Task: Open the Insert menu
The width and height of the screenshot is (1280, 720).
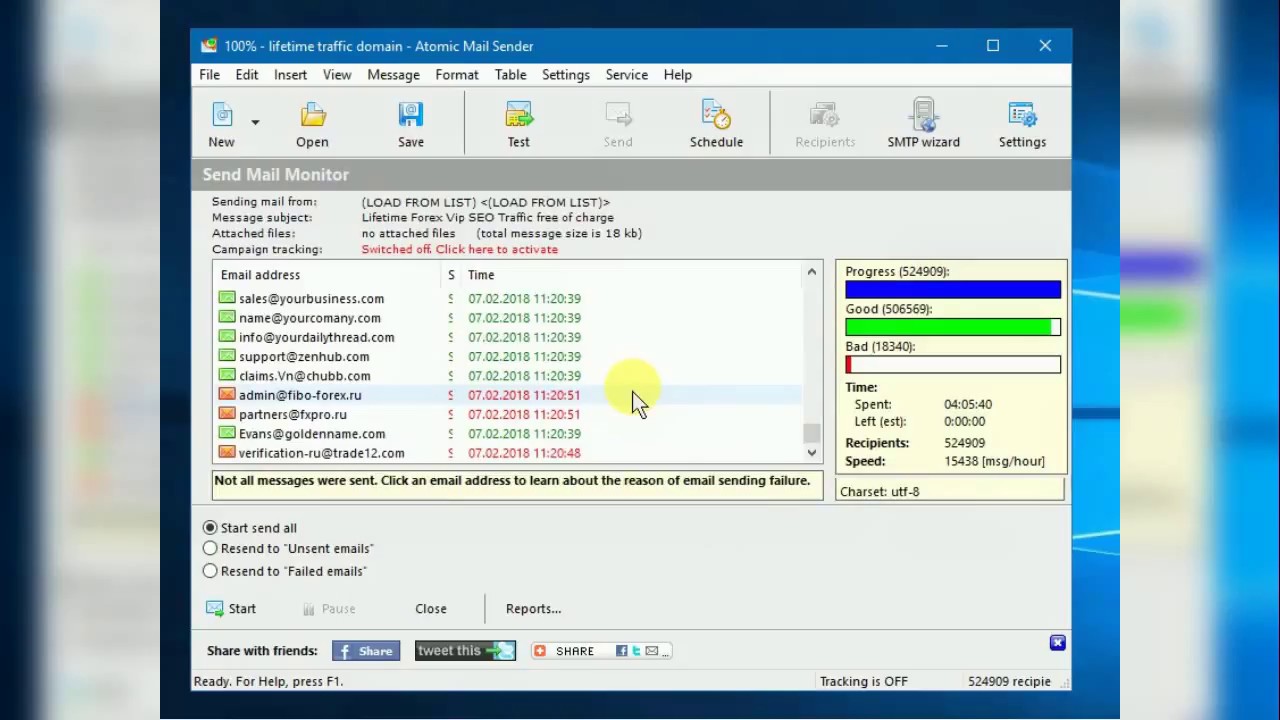Action: point(290,75)
